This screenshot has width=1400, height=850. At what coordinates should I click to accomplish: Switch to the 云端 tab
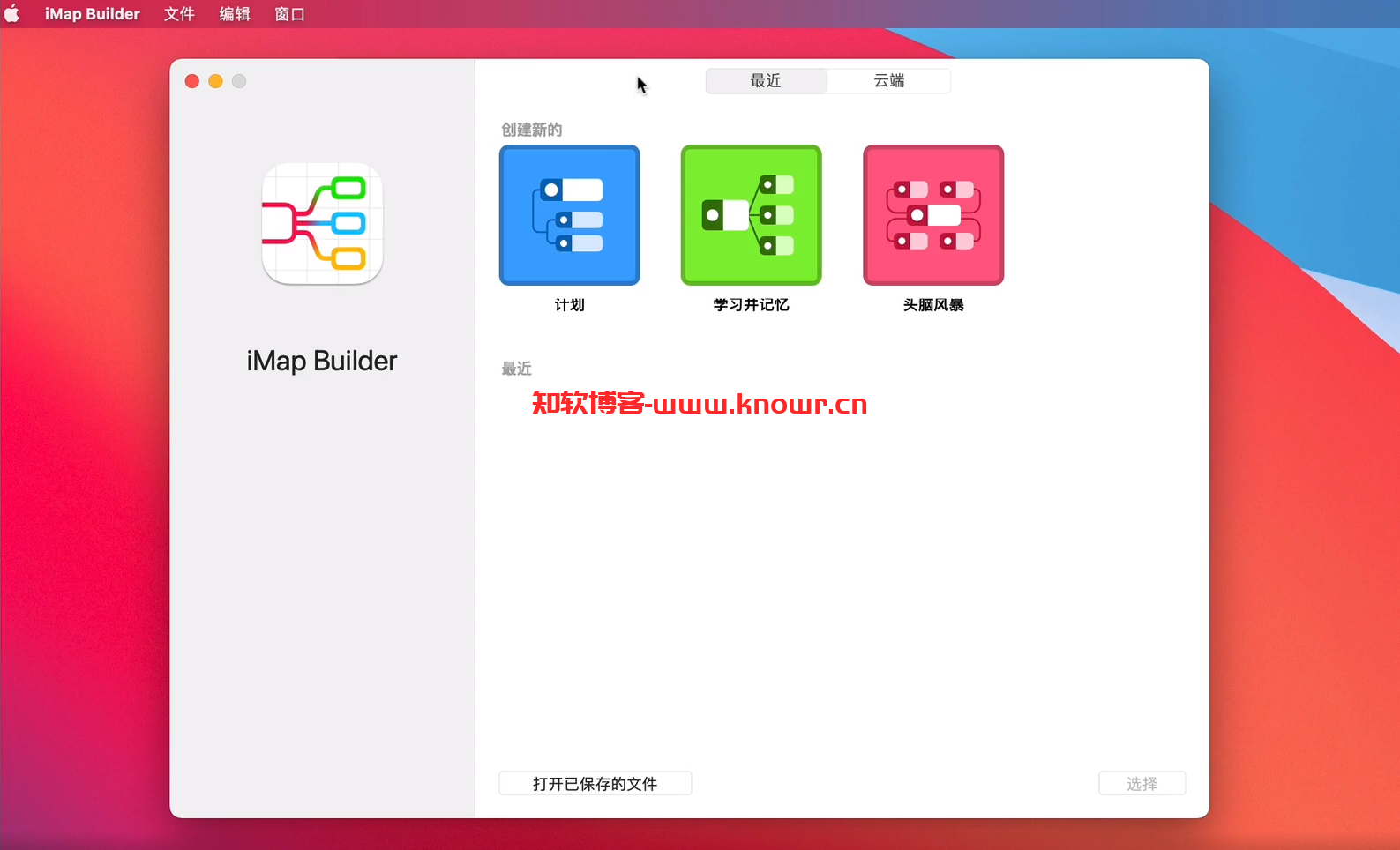[x=889, y=81]
